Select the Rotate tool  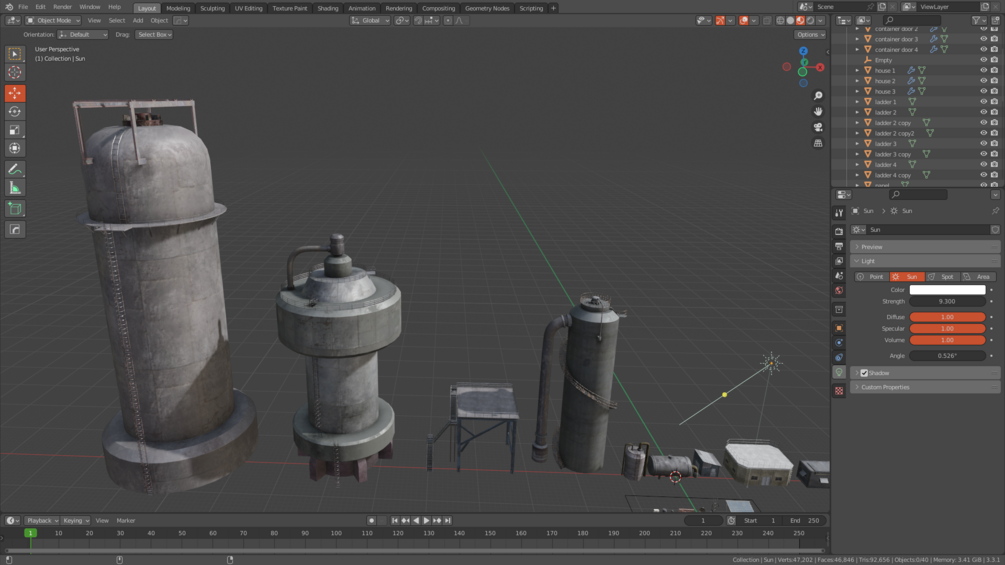pos(15,111)
